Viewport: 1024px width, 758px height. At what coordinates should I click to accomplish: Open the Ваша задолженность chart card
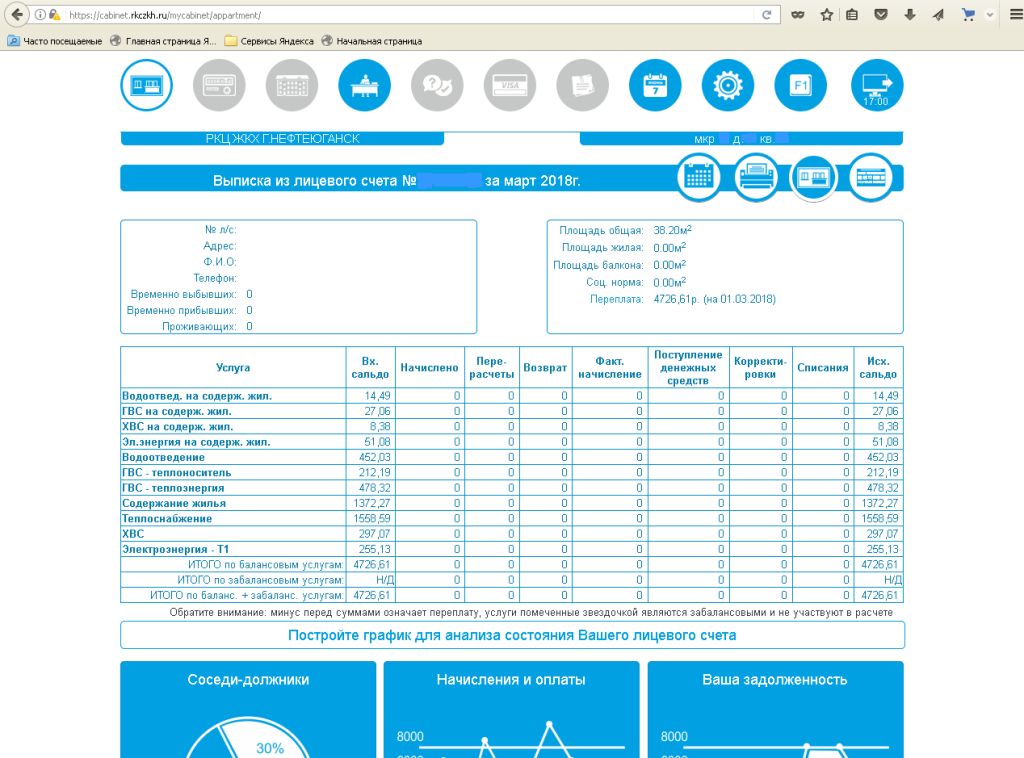775,710
